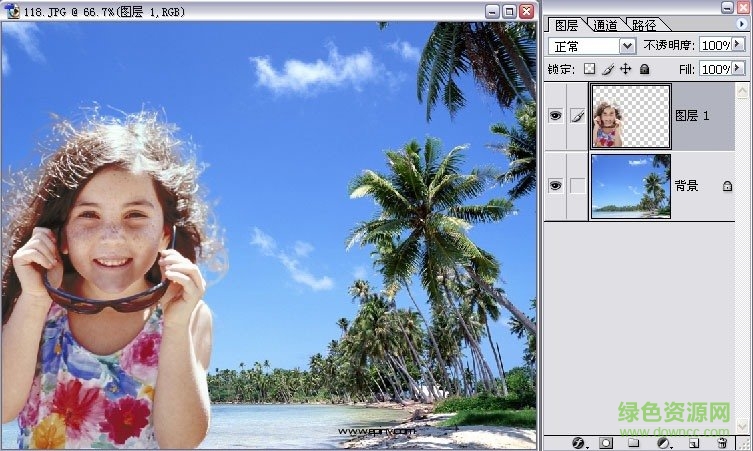The height and width of the screenshot is (451, 753).
Task: Enable the lock all padlock option
Action: point(644,69)
